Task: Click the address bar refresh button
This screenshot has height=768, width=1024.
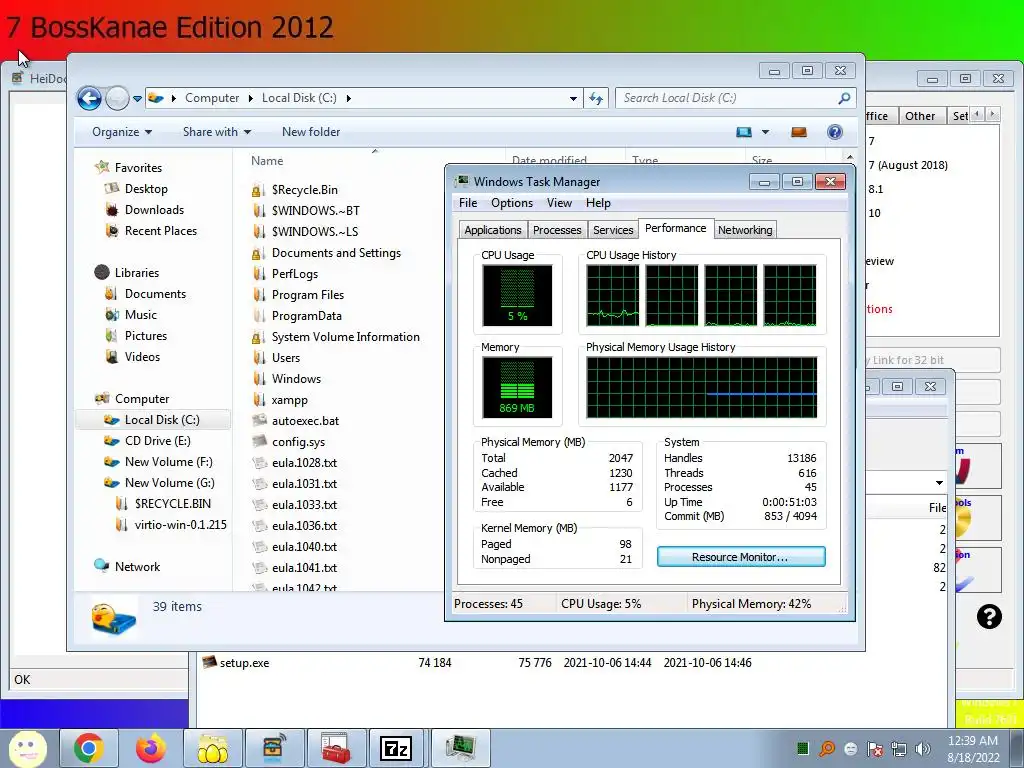Action: pyautogui.click(x=596, y=99)
